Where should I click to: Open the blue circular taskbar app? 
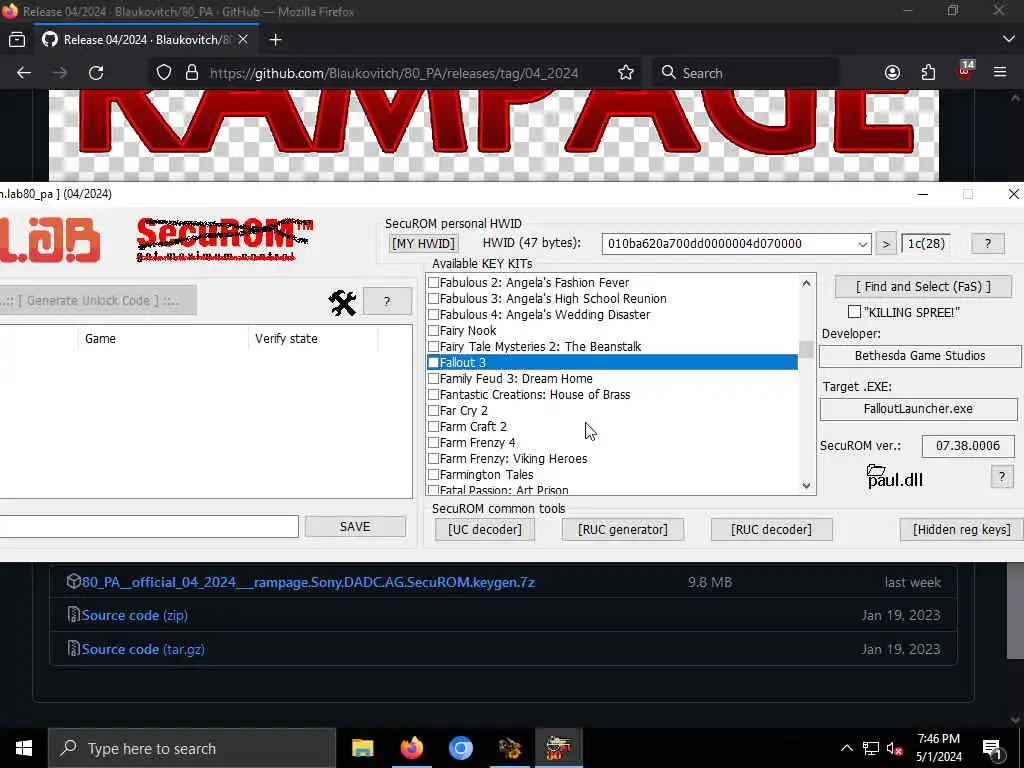click(x=460, y=748)
